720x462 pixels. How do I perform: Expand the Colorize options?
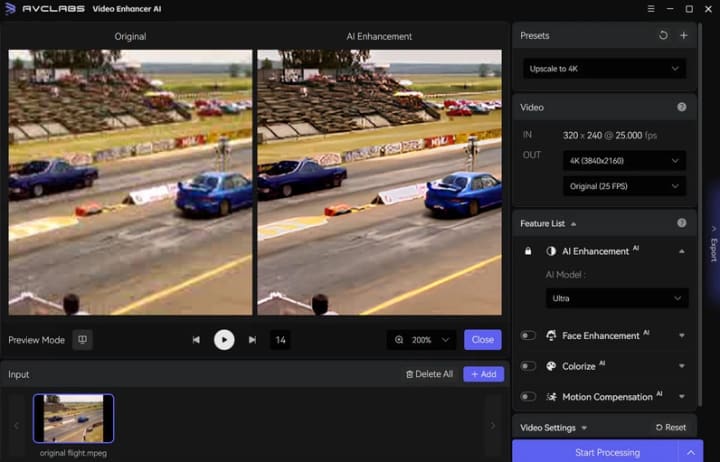682,366
